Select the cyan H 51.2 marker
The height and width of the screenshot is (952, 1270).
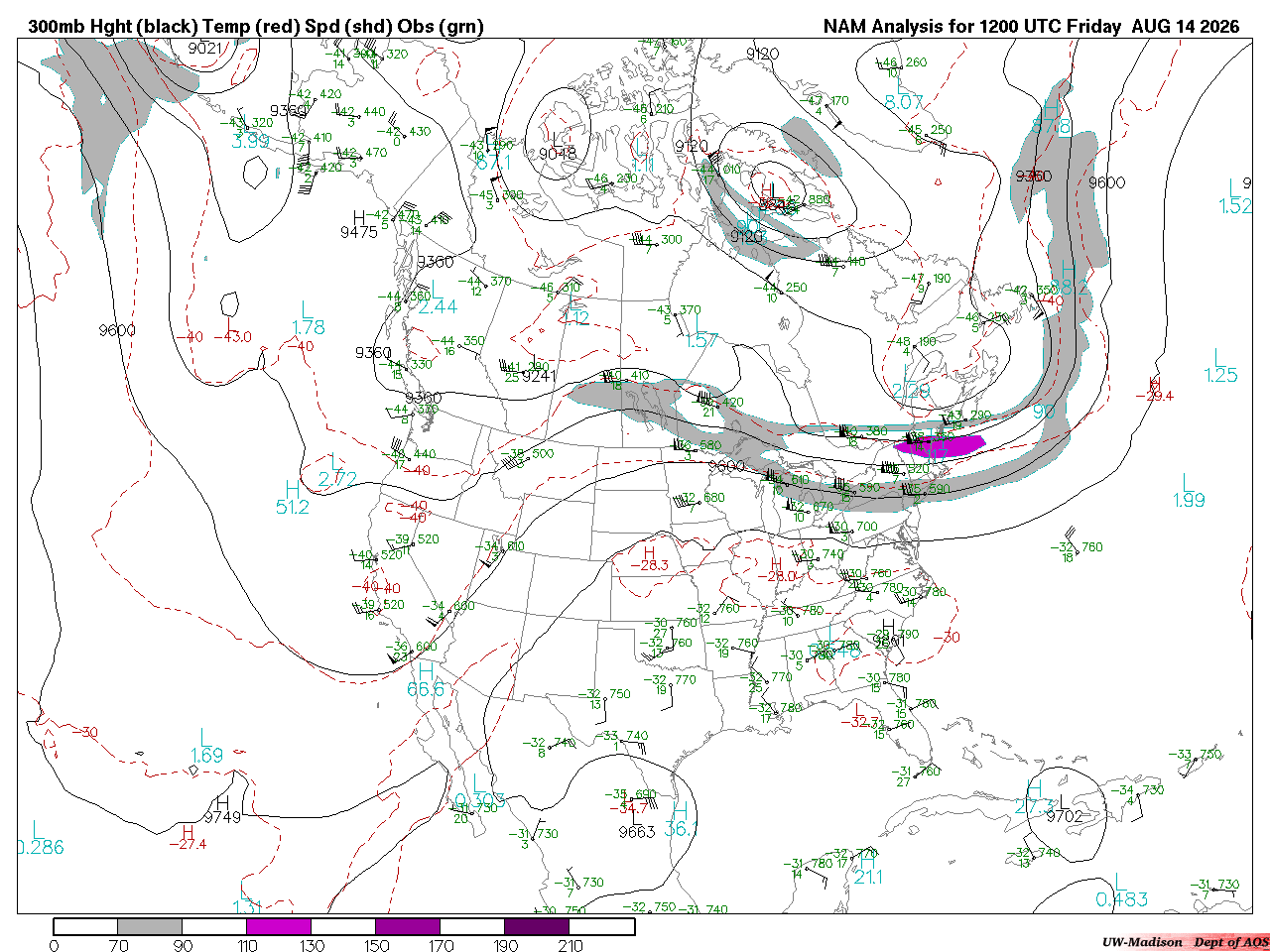(x=293, y=497)
